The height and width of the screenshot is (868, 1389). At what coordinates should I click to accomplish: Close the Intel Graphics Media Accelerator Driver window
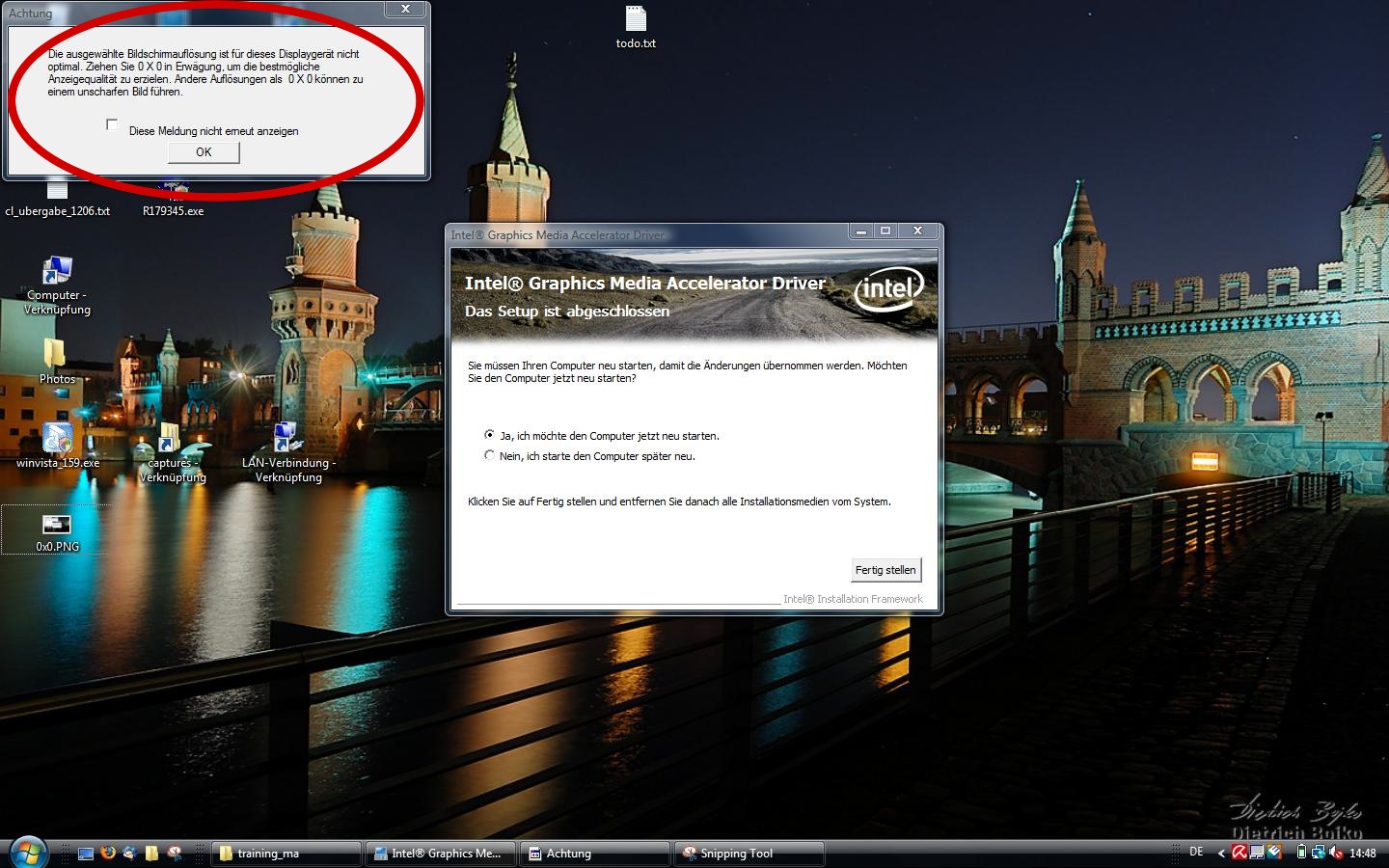[917, 231]
